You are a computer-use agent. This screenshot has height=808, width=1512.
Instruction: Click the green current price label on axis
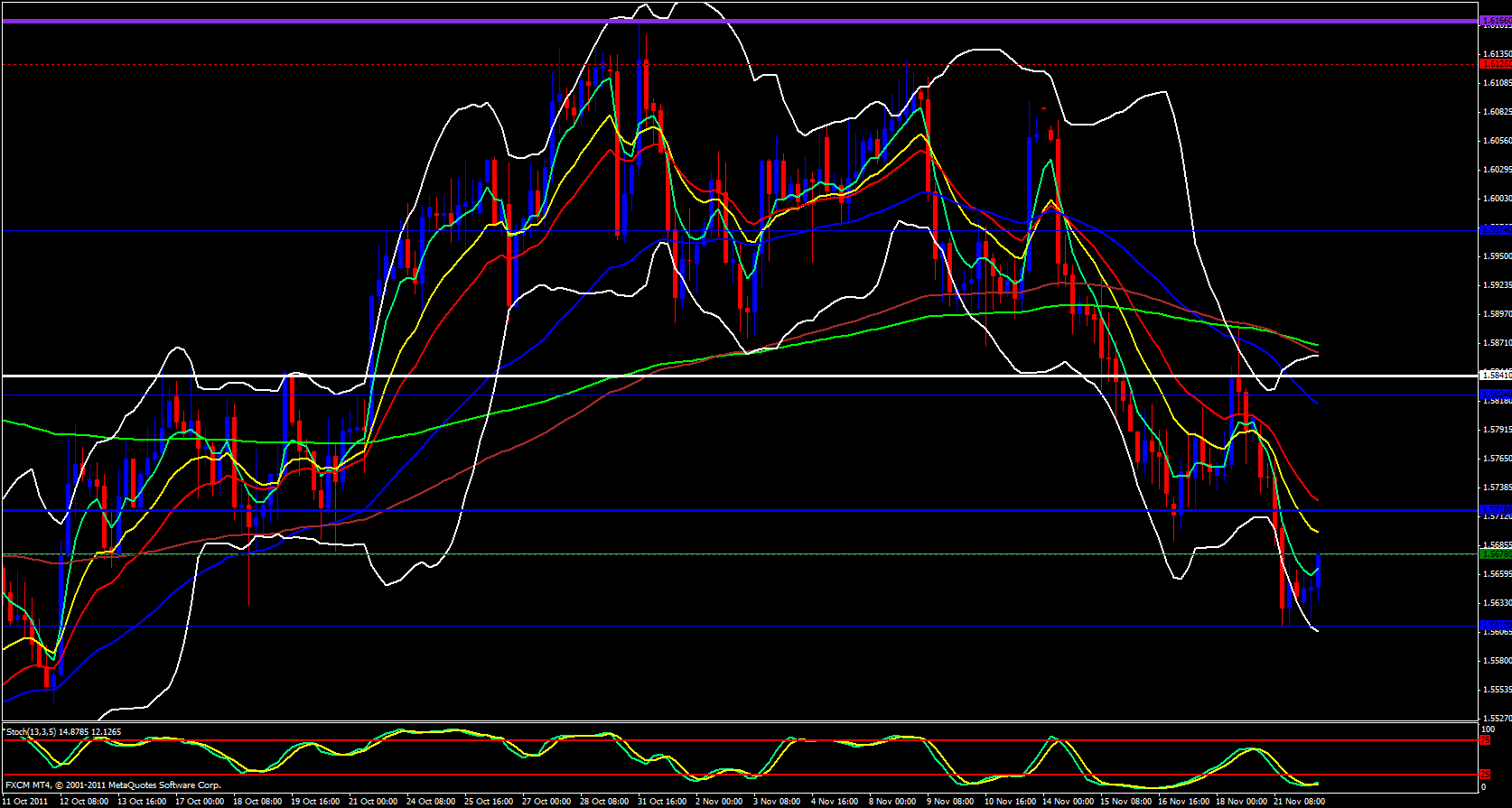pyautogui.click(x=1495, y=554)
